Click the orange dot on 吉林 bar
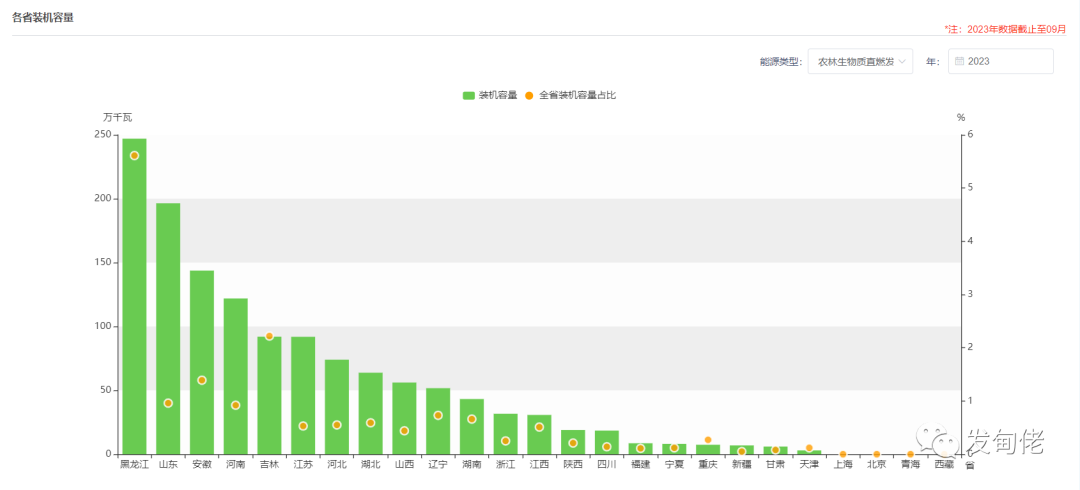 click(x=269, y=336)
